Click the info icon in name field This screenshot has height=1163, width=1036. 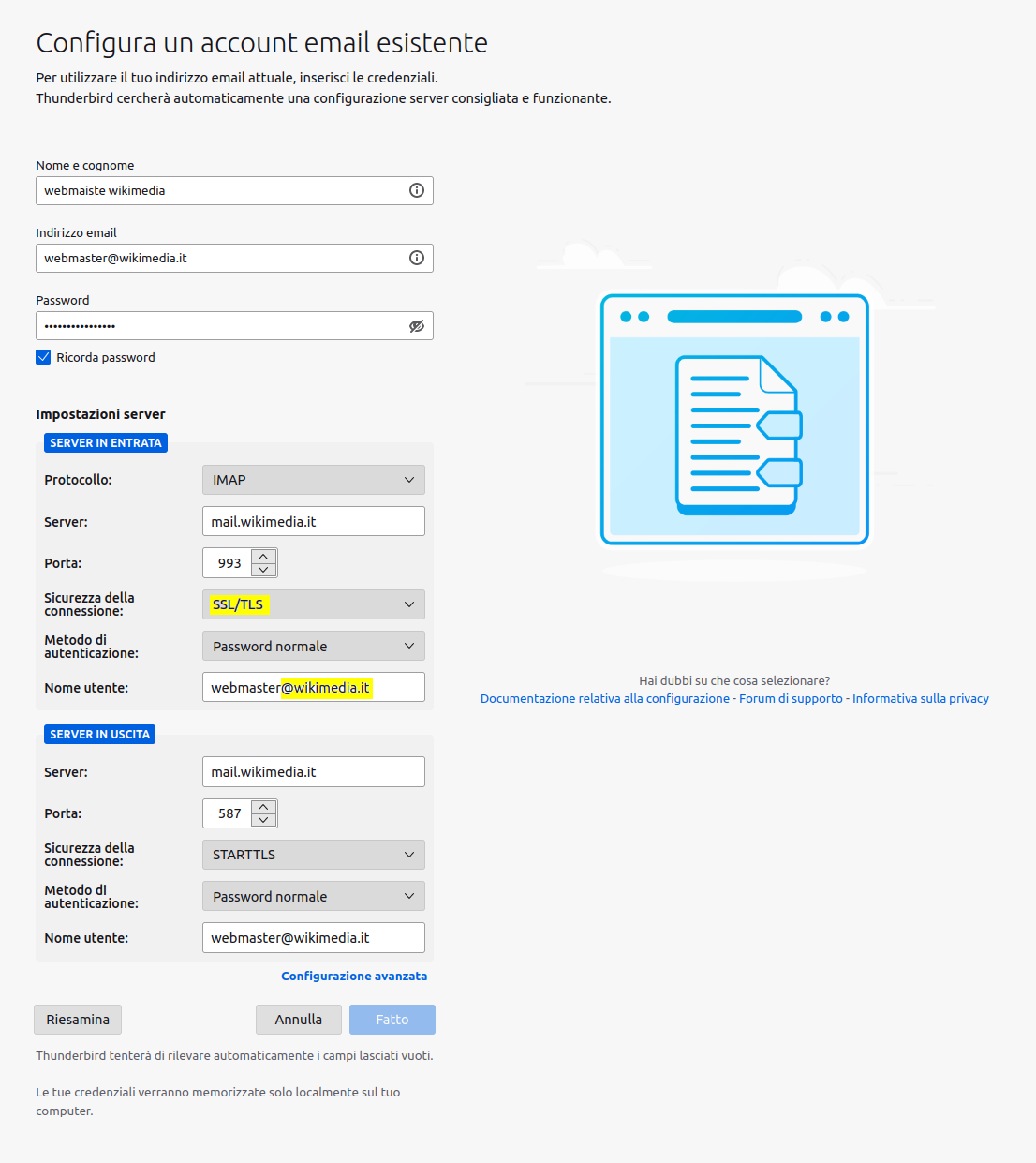pyautogui.click(x=417, y=190)
